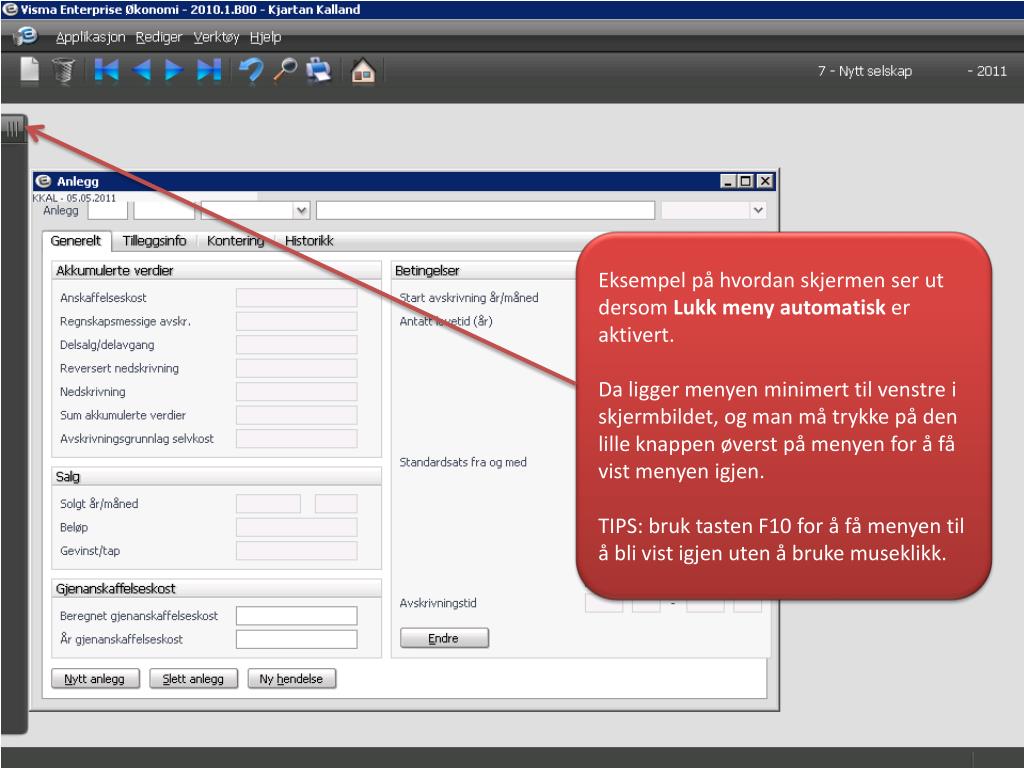This screenshot has width=1024, height=768.
Task: Close the Anlegg window
Action: click(765, 181)
